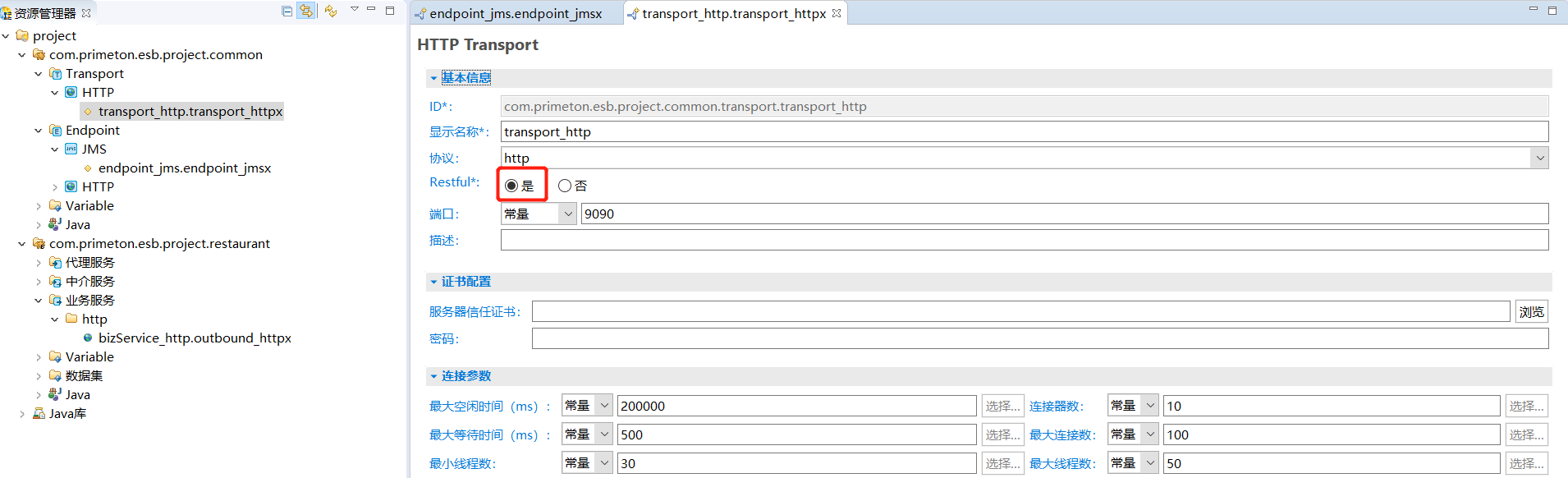The image size is (1568, 478).
Task: Click 选择... button beside 最大空闲时间
Action: tap(1002, 406)
